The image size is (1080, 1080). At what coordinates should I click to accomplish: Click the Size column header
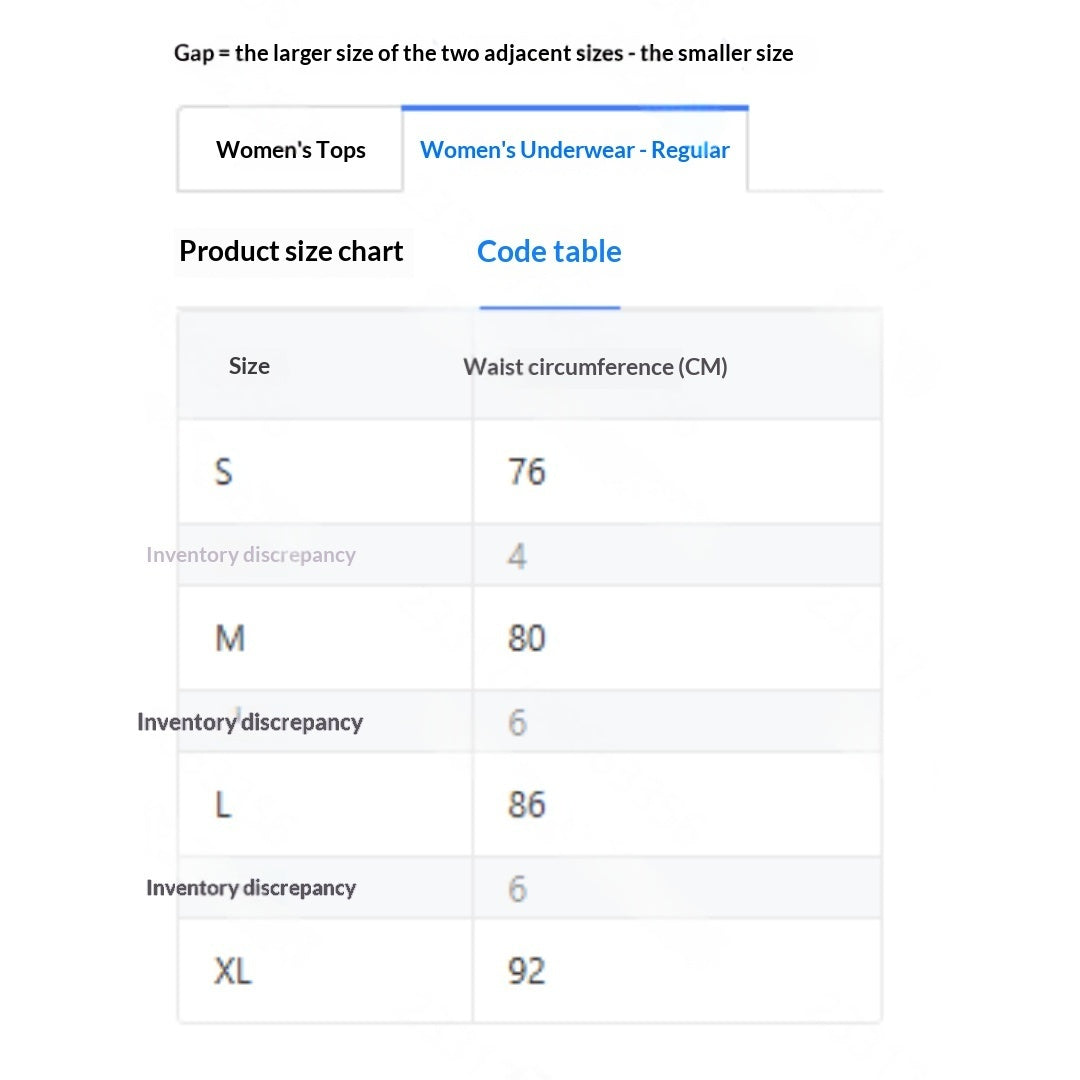(x=249, y=366)
